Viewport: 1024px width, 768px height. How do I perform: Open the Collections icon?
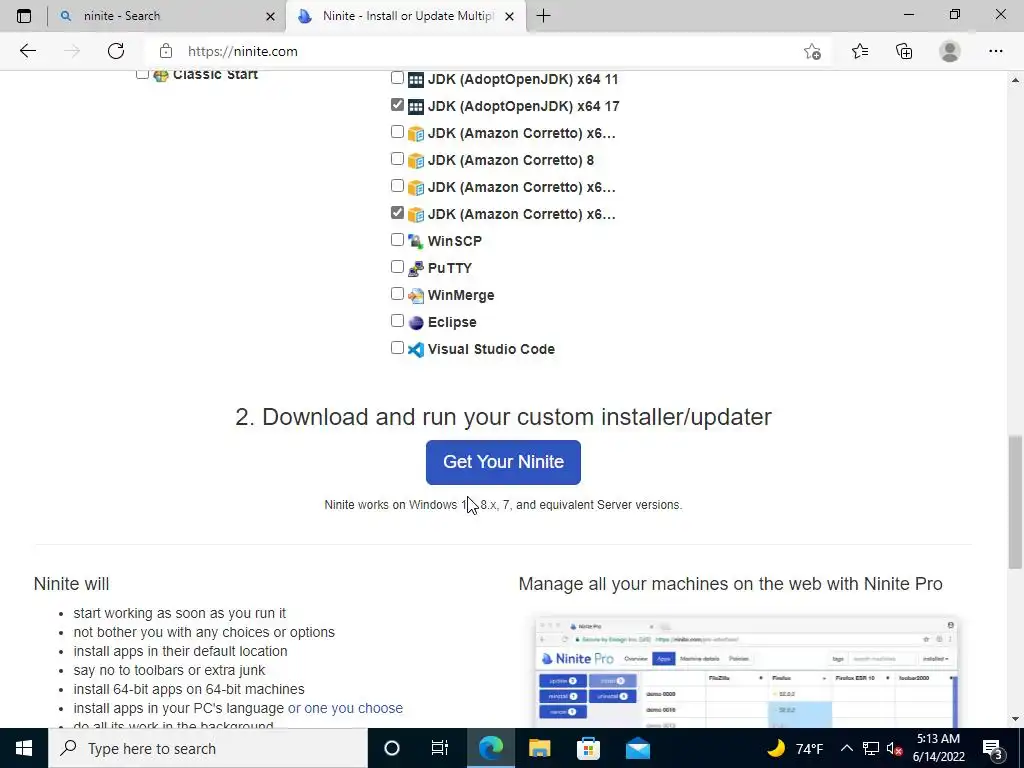click(x=904, y=51)
